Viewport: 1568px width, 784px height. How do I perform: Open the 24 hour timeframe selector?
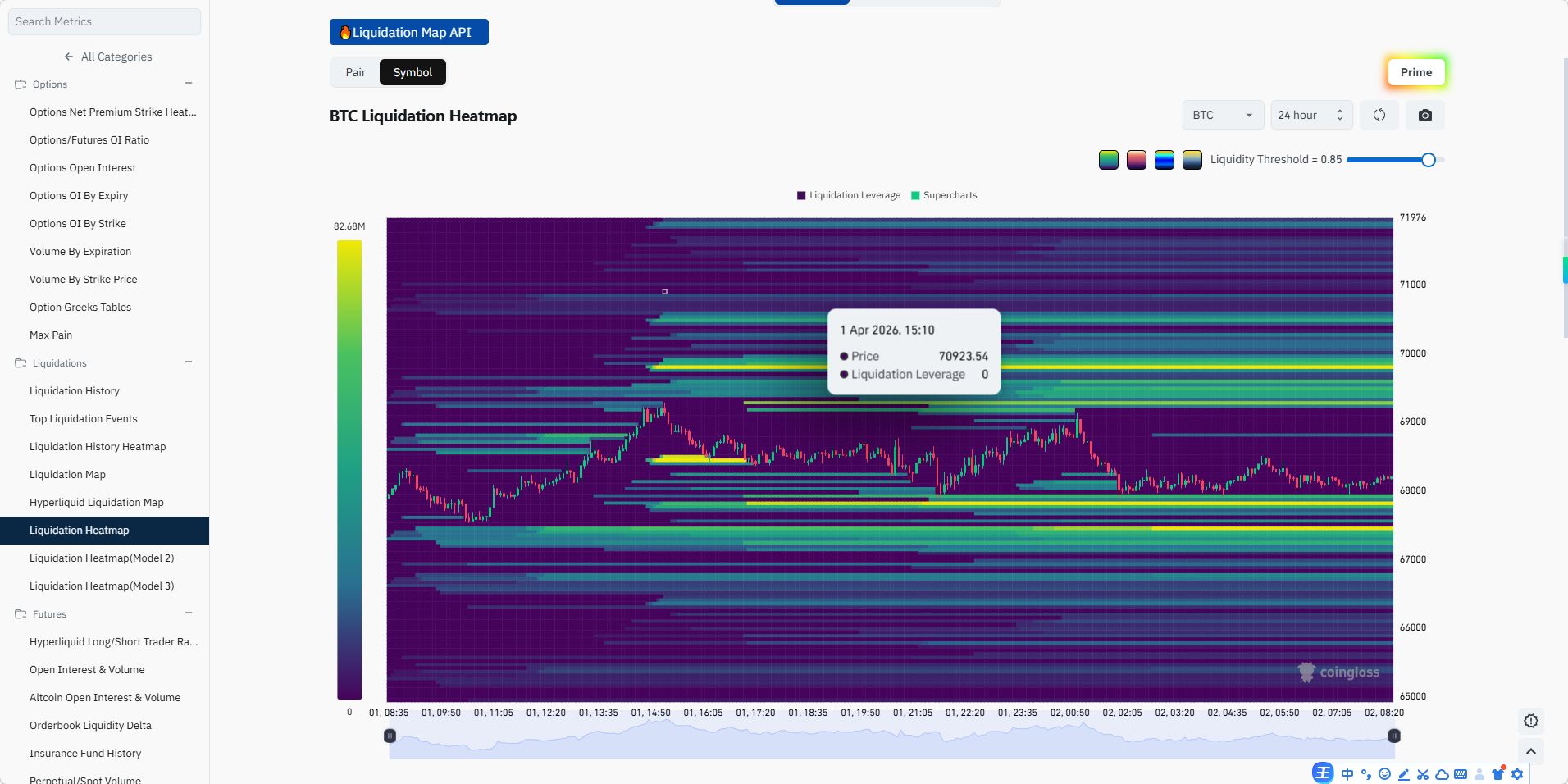pyautogui.click(x=1310, y=116)
